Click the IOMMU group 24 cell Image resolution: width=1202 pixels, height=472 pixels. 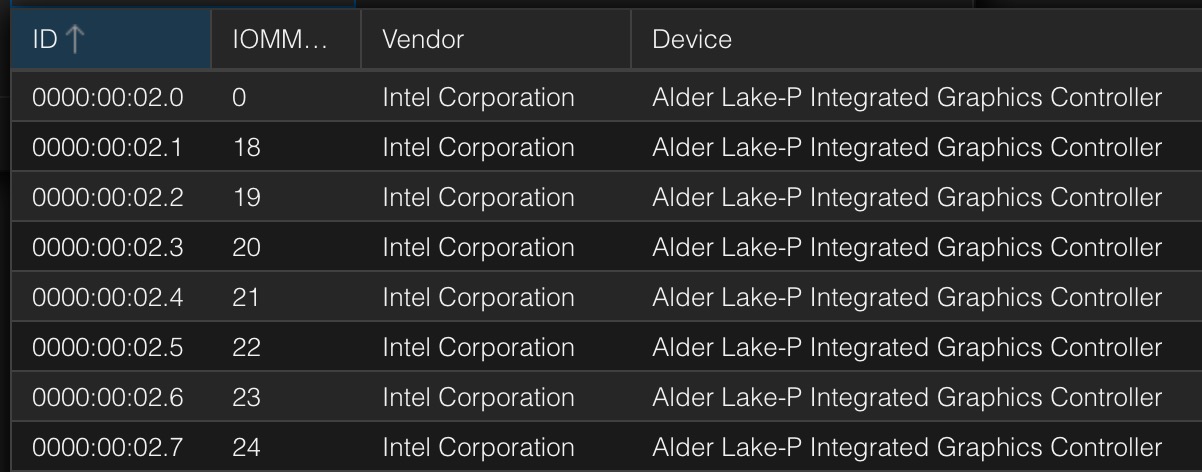coord(246,447)
